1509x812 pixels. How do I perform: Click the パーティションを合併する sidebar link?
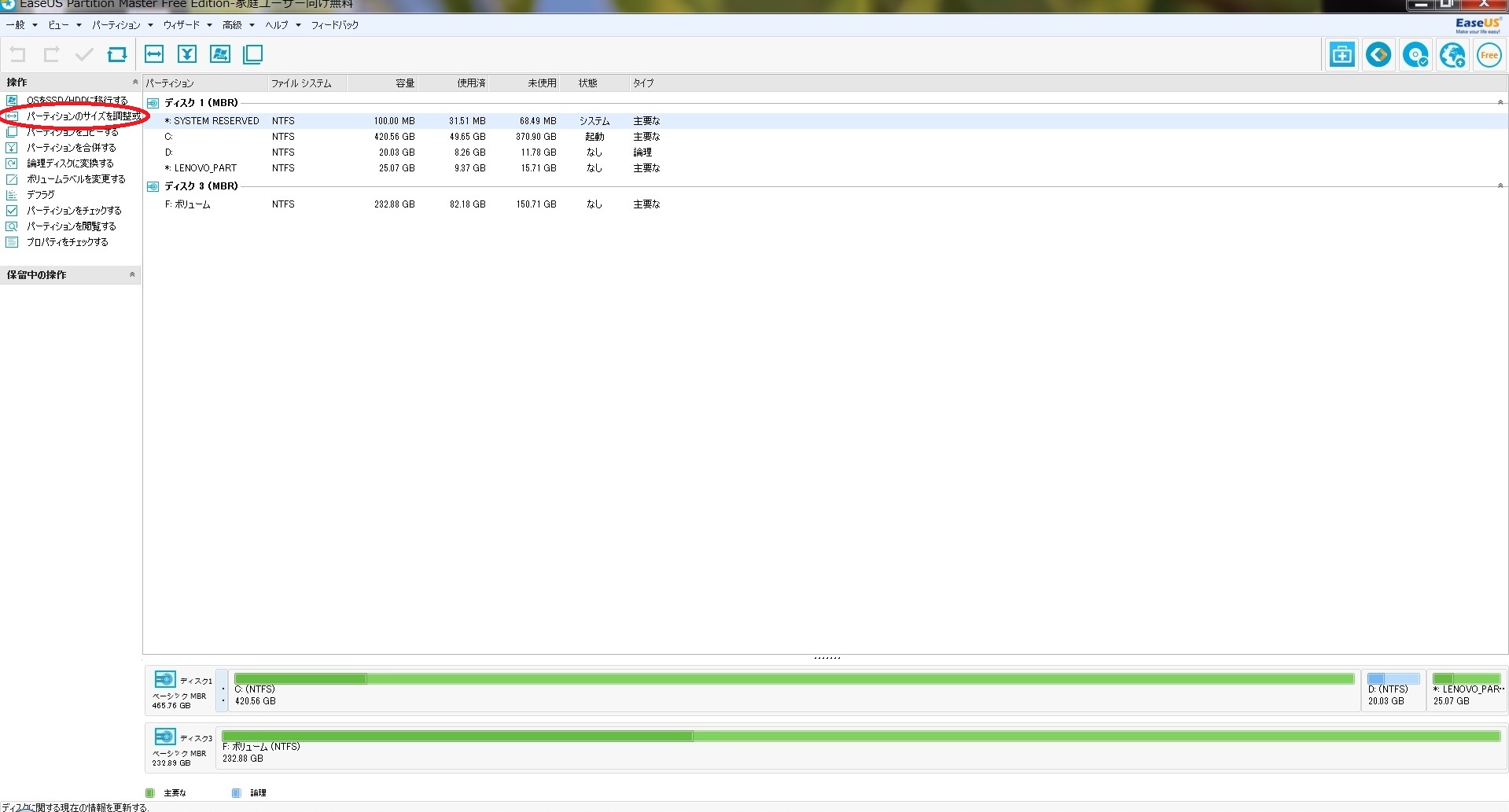click(72, 148)
